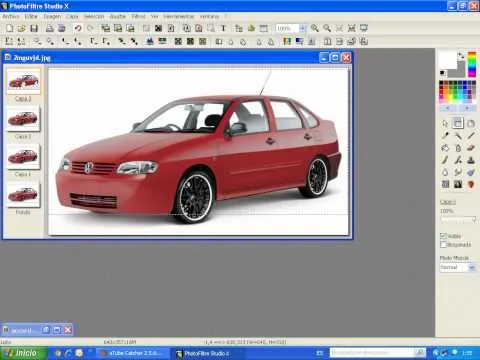This screenshot has height=360, width=480.
Task: Open the Ventana menu
Action: 209,16
